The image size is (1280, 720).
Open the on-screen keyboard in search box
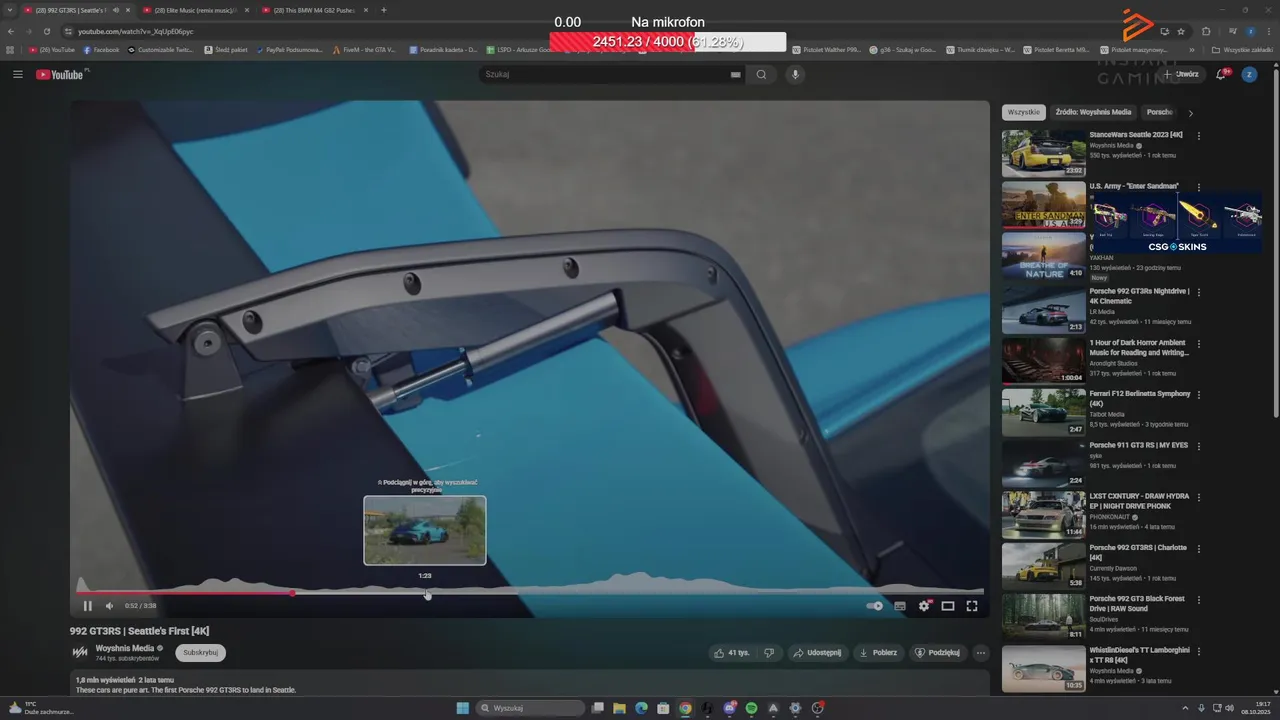click(x=736, y=74)
